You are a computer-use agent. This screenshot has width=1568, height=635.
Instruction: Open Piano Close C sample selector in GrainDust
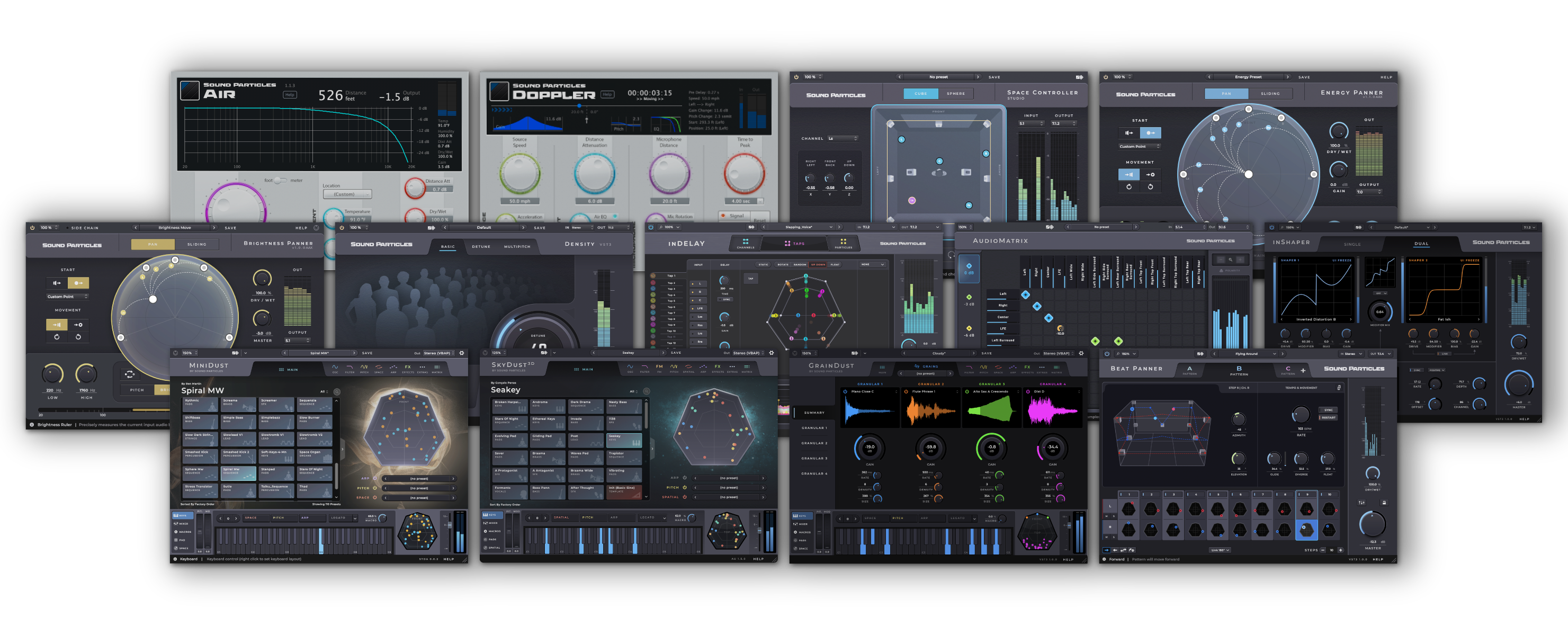click(x=872, y=391)
